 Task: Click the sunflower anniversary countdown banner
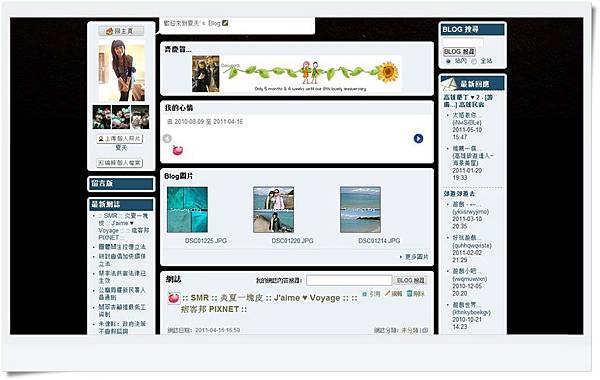pos(311,74)
